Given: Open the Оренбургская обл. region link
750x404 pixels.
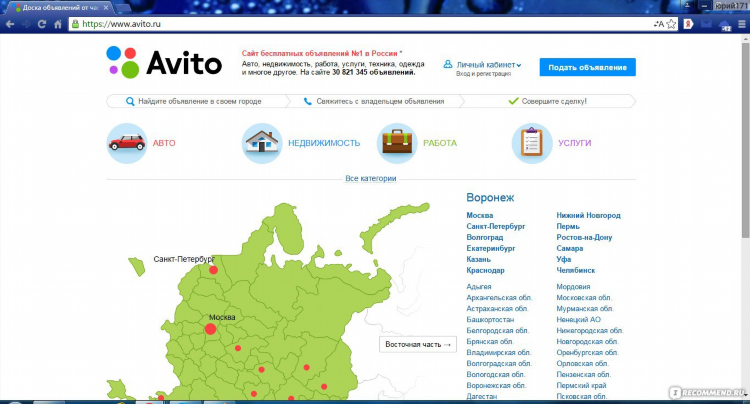Looking at the screenshot, I should [587, 352].
